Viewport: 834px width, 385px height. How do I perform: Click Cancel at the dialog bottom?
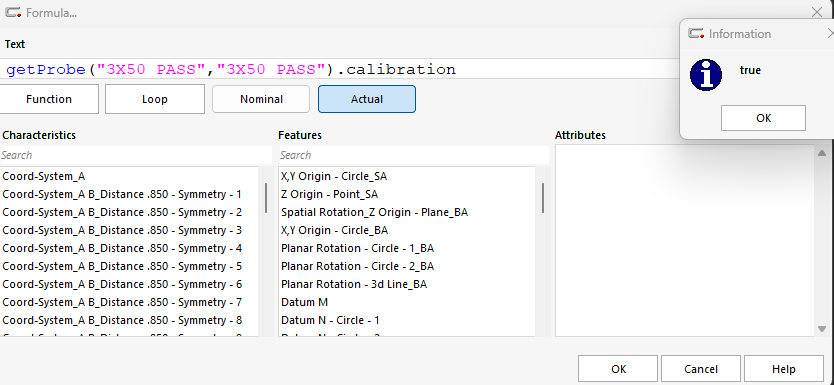click(700, 369)
